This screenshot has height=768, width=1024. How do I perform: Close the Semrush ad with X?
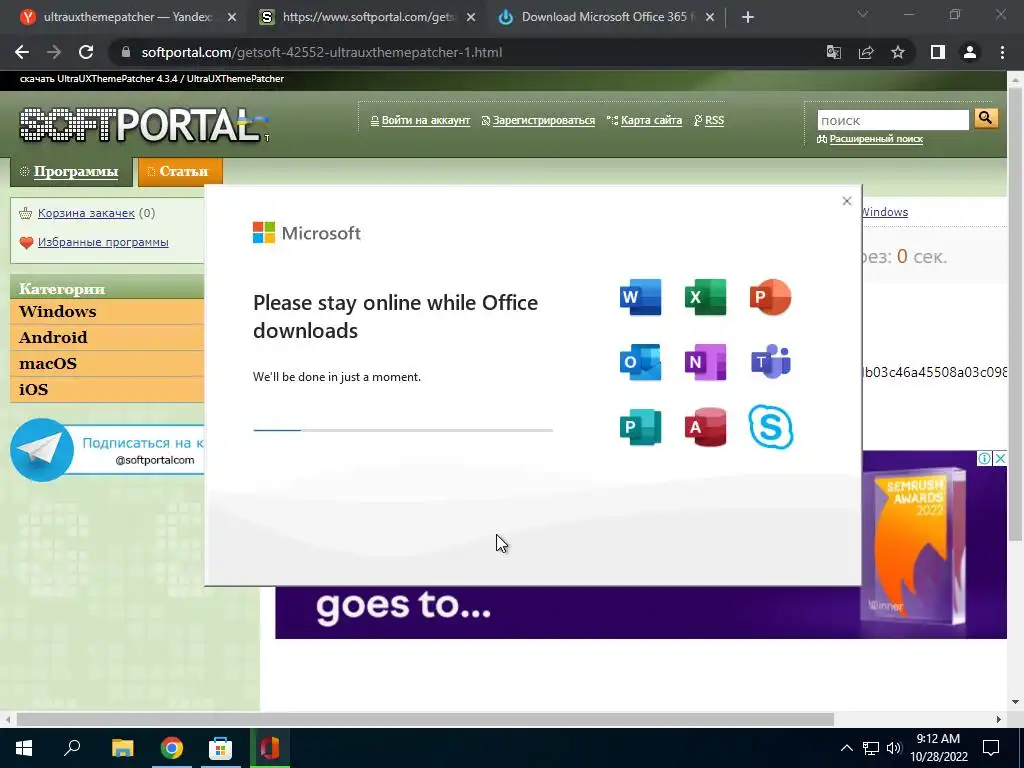(1000, 458)
